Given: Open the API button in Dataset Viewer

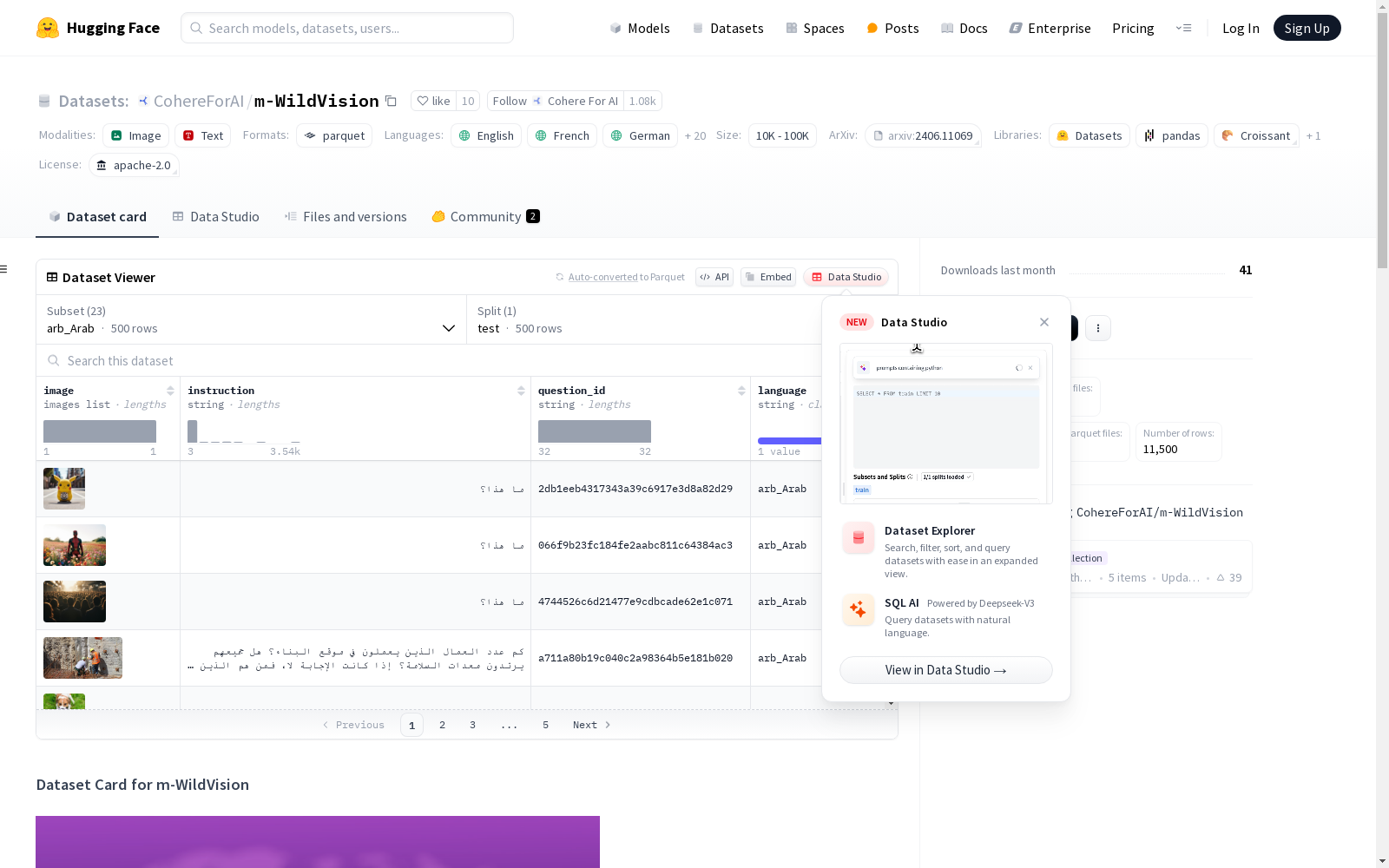Looking at the screenshot, I should click(714, 277).
